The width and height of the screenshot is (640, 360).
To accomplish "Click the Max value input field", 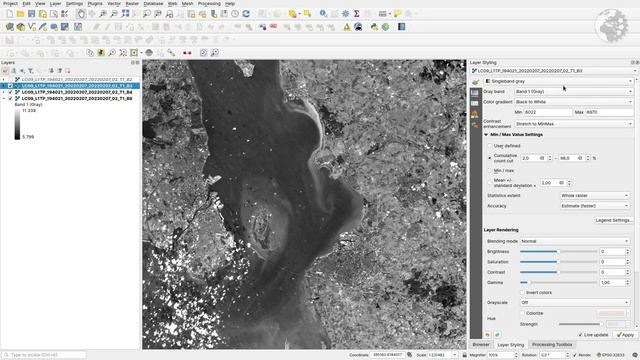I will tap(609, 112).
